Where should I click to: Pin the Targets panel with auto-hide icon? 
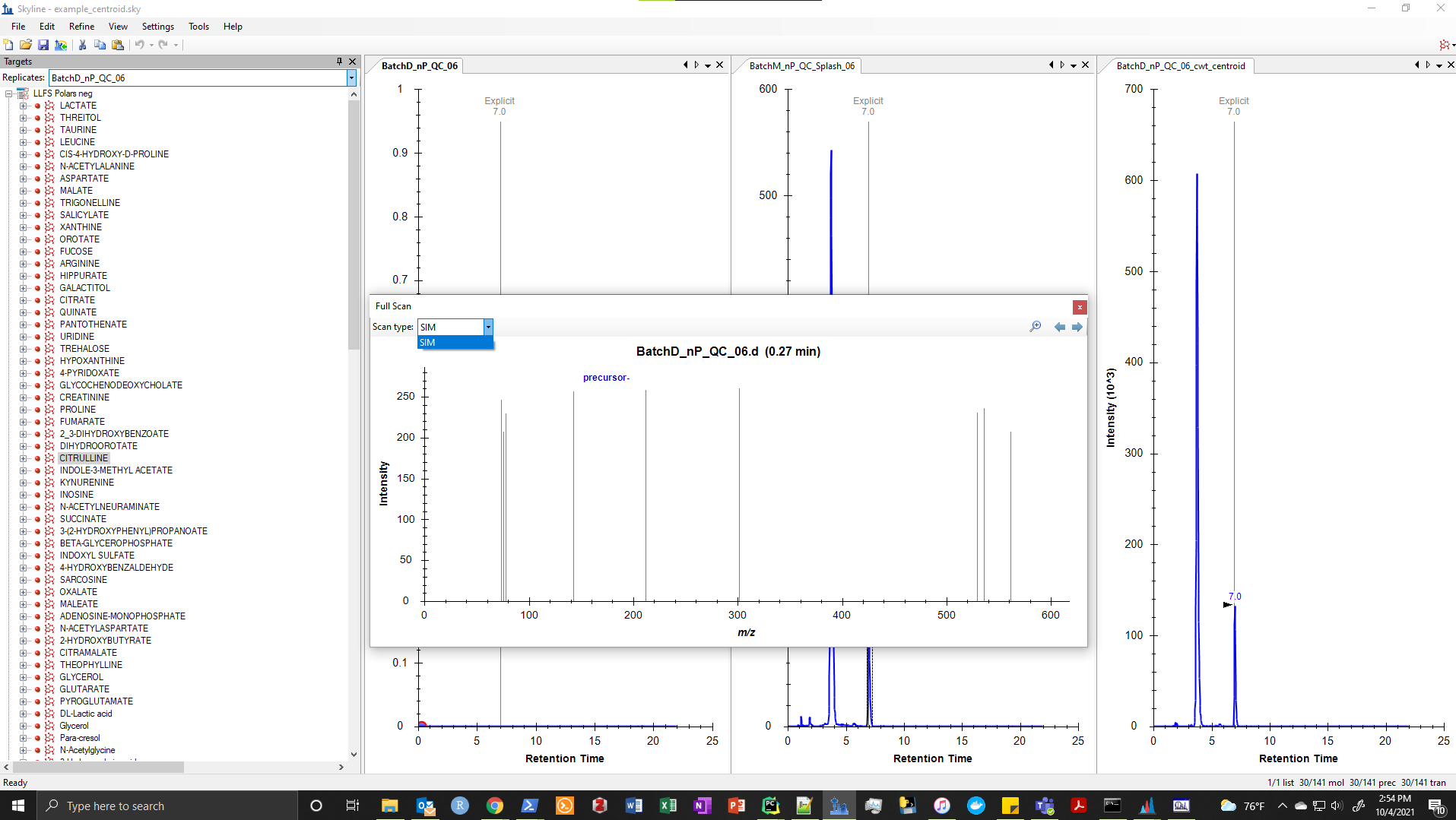(339, 62)
